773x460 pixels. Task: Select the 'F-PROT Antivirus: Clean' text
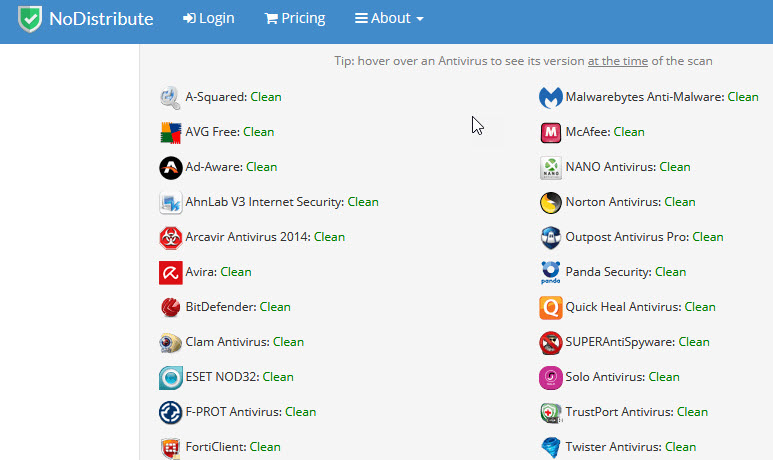pos(251,412)
